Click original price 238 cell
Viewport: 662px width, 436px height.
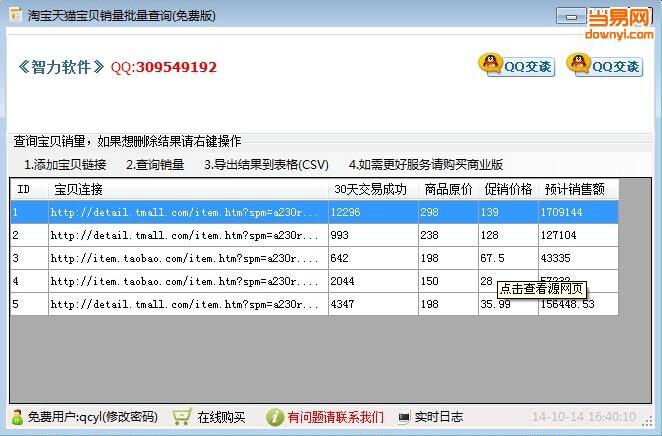(x=448, y=235)
